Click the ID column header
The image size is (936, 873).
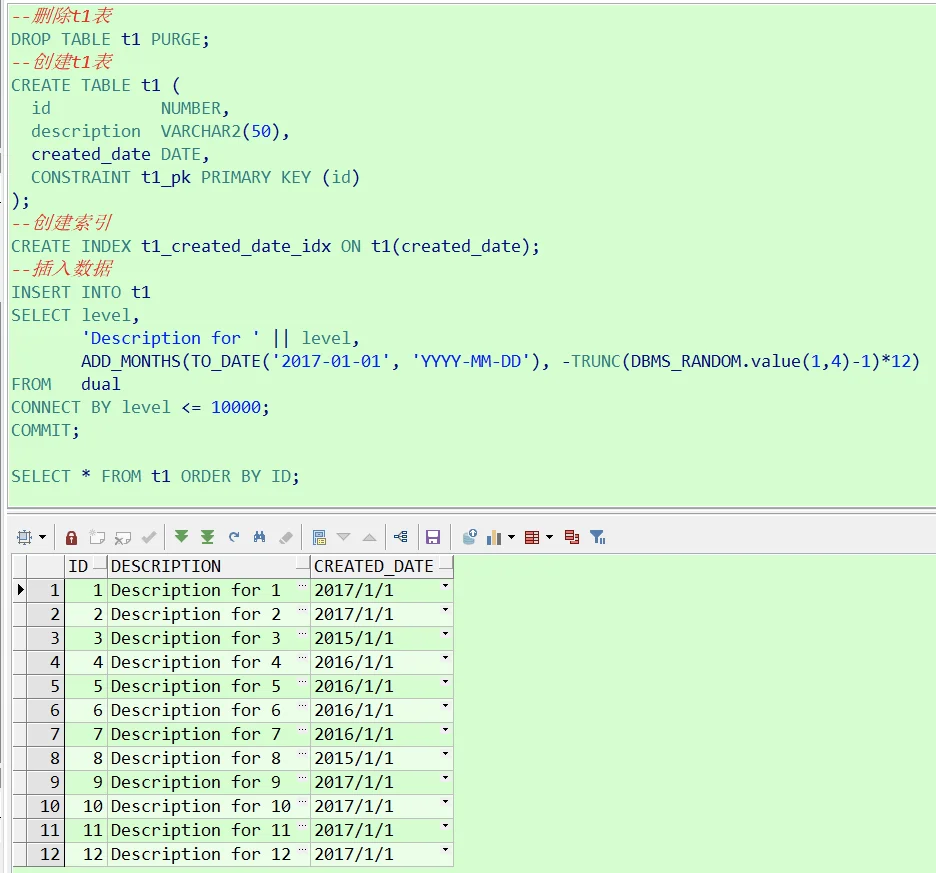[x=85, y=566]
